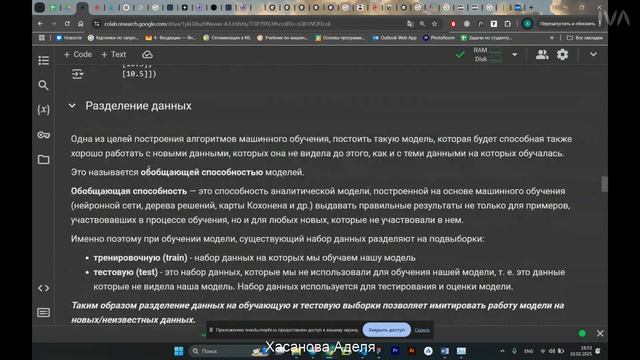The height and width of the screenshot is (360, 640).
Task: Open the RAM/Disk runtime dropdown arrow
Action: point(515,54)
